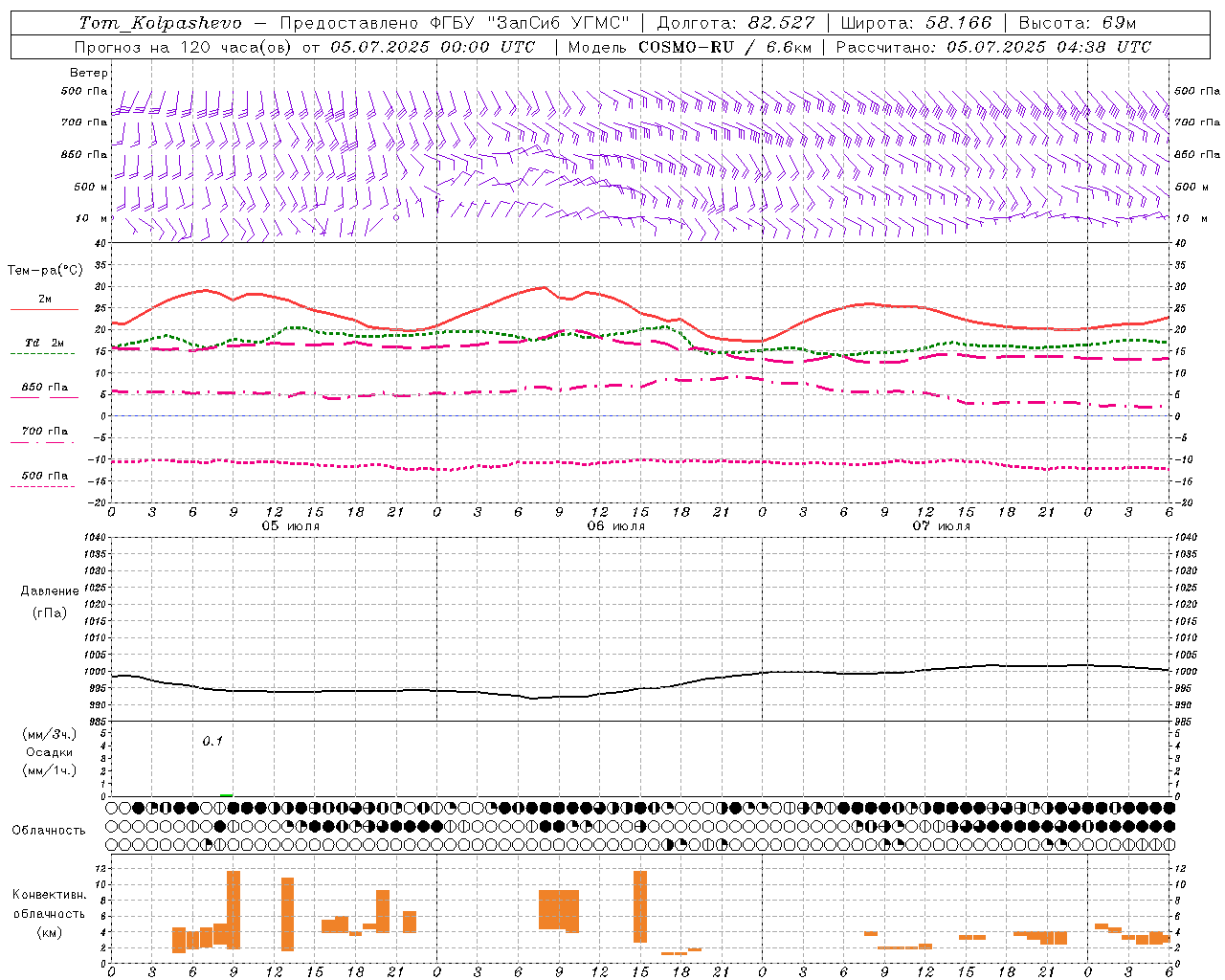Select the "ЗапСиб УГМС" provider text

(x=559, y=22)
